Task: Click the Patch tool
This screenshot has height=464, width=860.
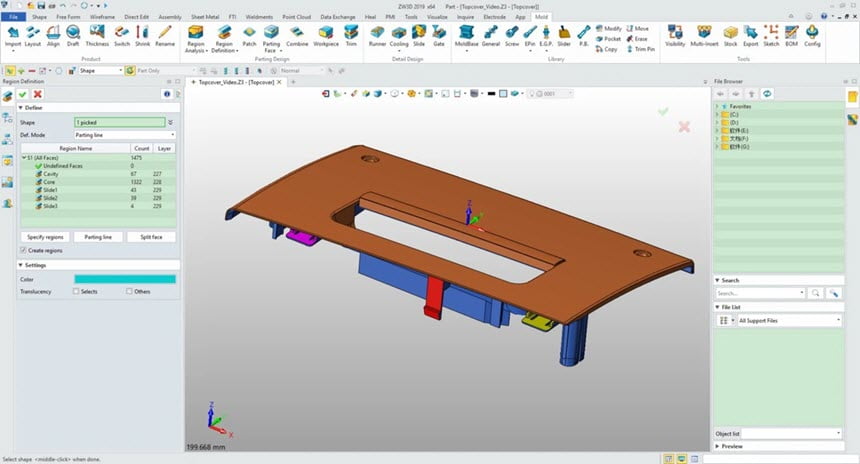Action: click(249, 37)
